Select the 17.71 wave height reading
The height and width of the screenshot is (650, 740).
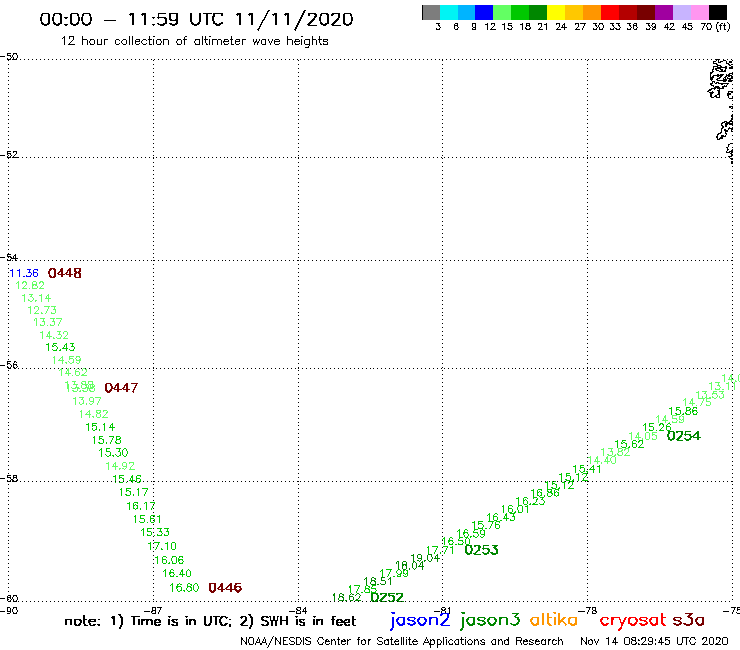coord(440,550)
